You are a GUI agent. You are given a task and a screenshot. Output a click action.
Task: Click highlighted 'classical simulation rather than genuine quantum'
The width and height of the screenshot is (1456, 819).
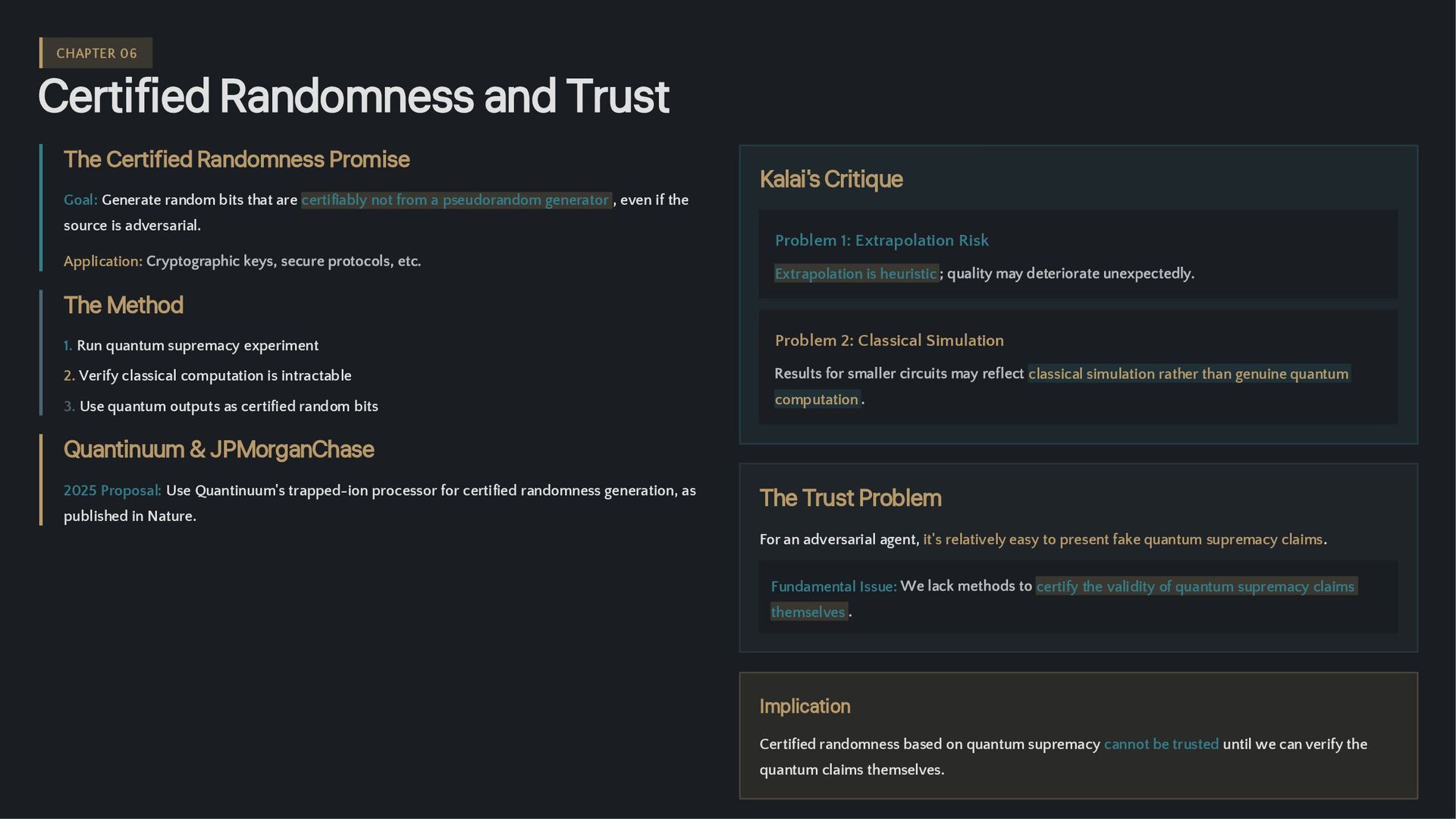click(1188, 374)
